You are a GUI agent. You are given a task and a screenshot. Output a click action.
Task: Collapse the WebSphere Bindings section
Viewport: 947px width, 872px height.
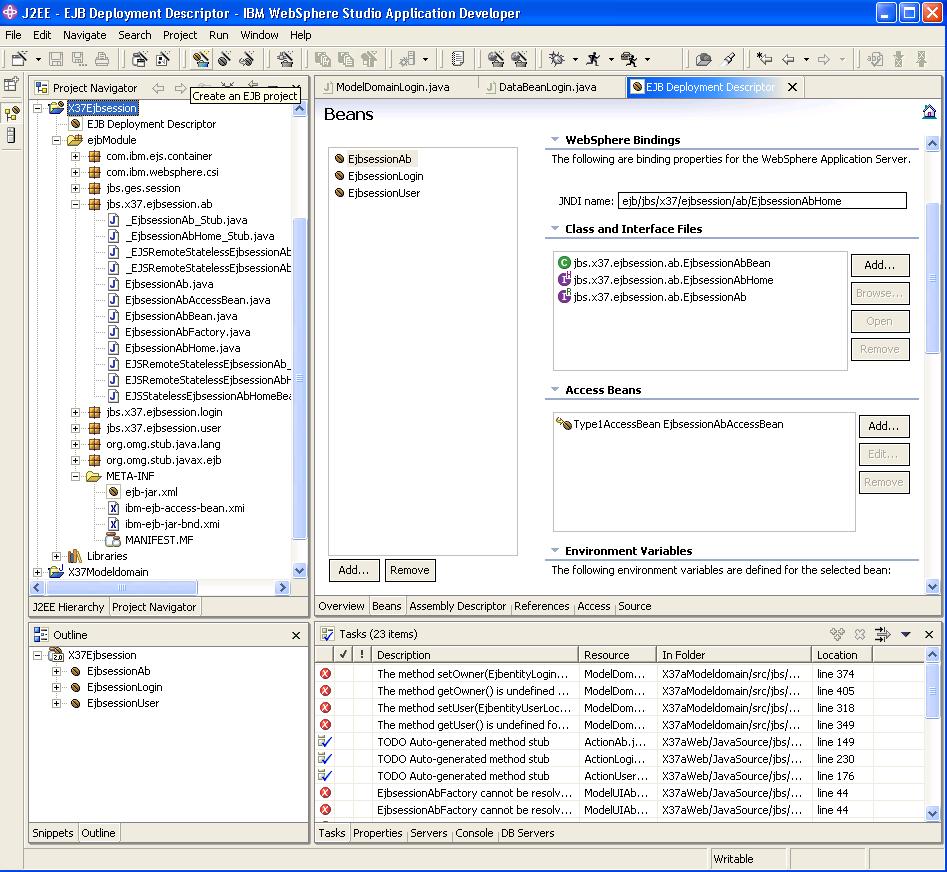pos(555,139)
